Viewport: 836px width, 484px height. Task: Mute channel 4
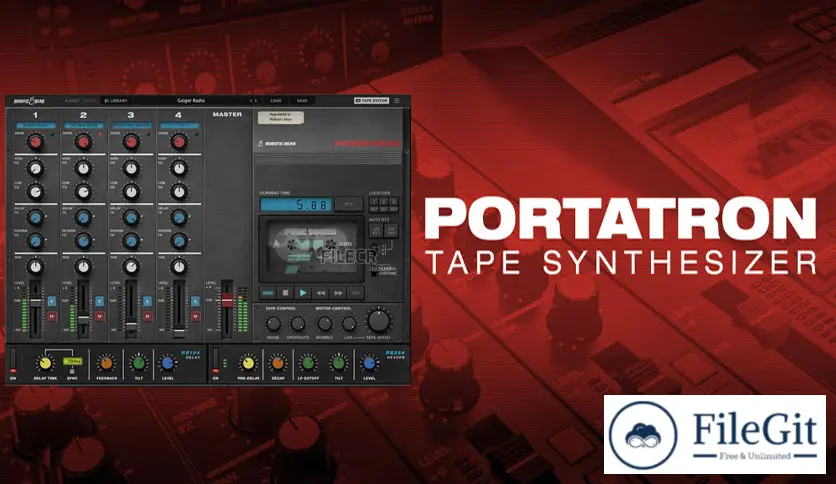point(195,317)
